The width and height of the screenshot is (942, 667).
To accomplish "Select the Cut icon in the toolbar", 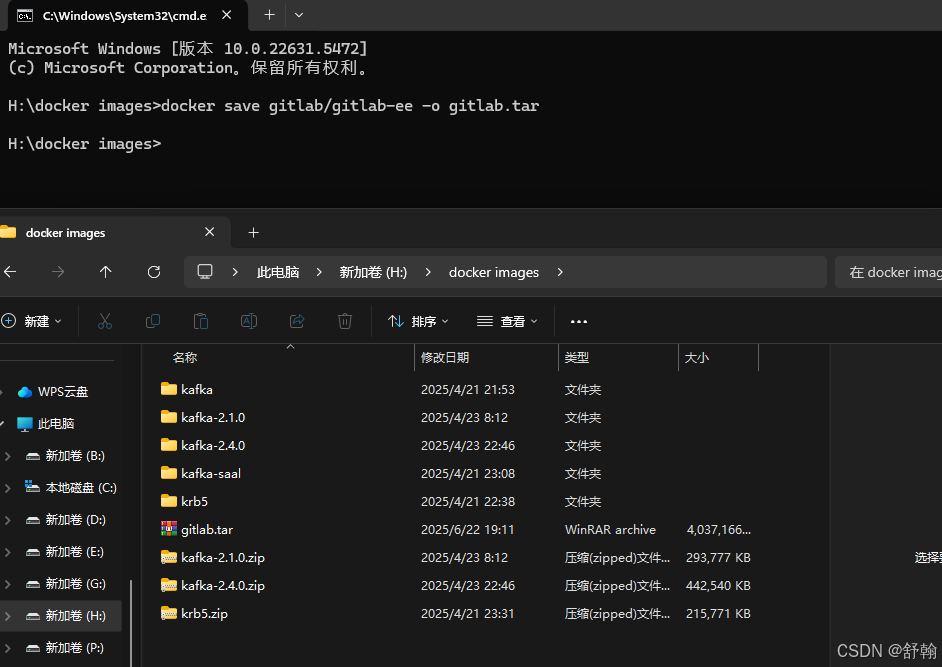I will (105, 320).
